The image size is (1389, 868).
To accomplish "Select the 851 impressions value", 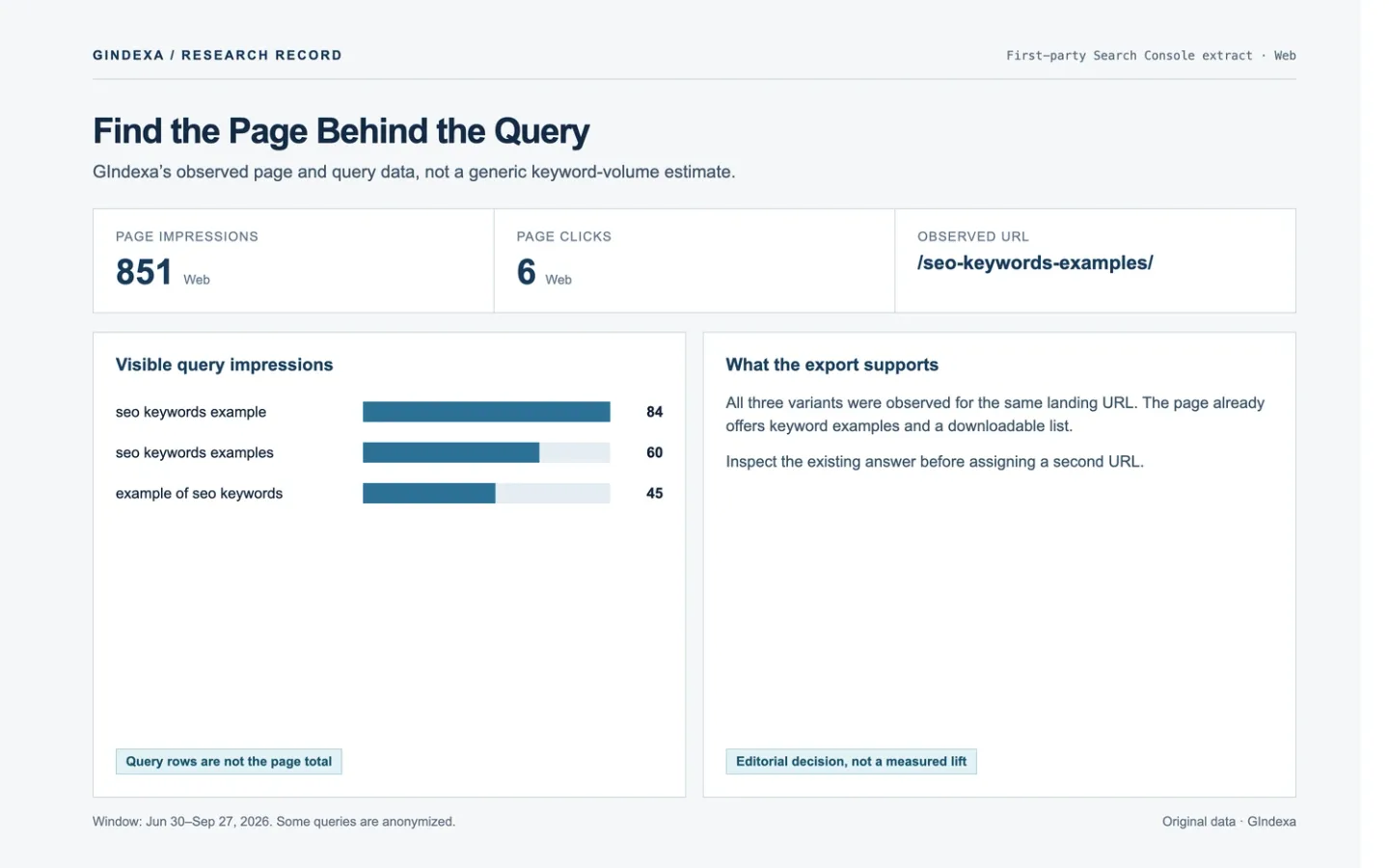I will [x=144, y=272].
